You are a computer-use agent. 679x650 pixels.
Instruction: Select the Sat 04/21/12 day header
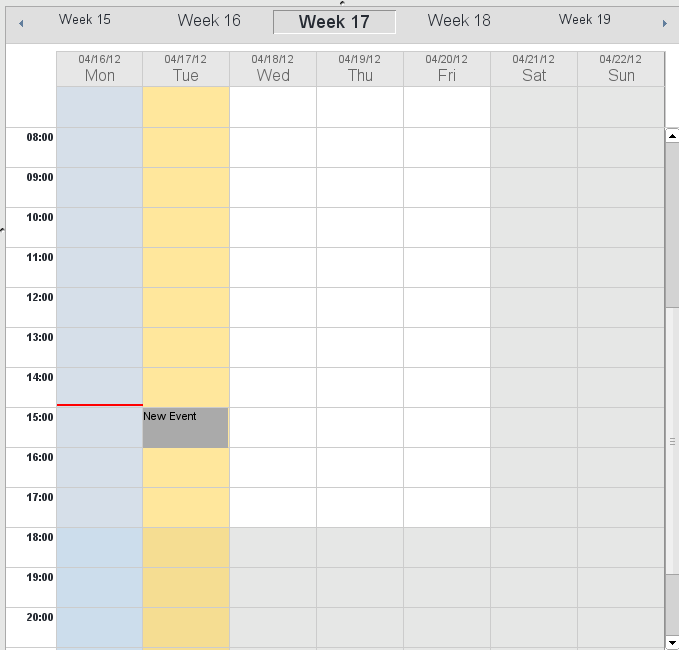coord(534,69)
